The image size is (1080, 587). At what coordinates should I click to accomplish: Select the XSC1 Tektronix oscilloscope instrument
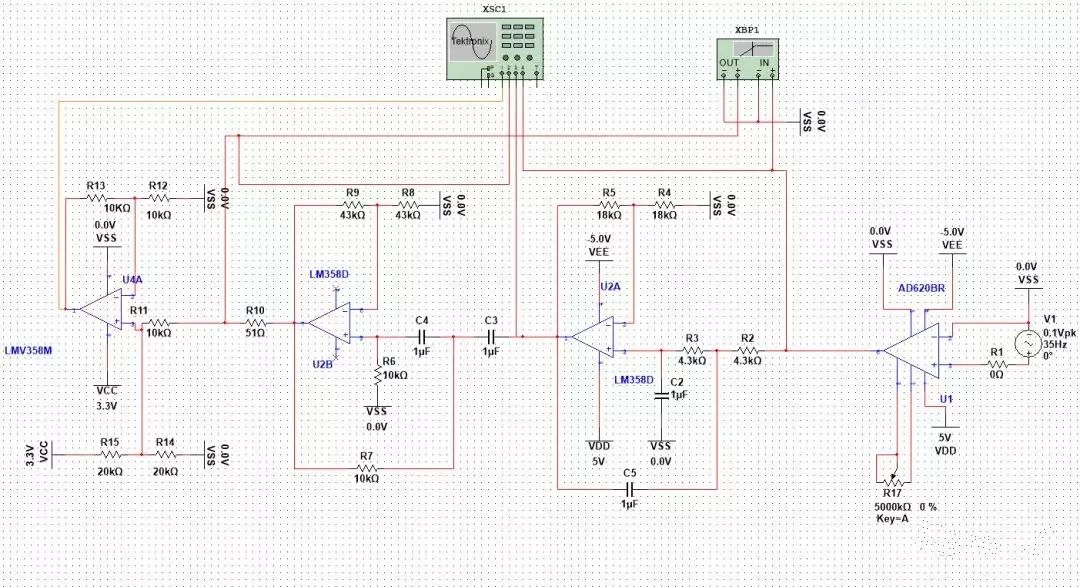pos(495,48)
